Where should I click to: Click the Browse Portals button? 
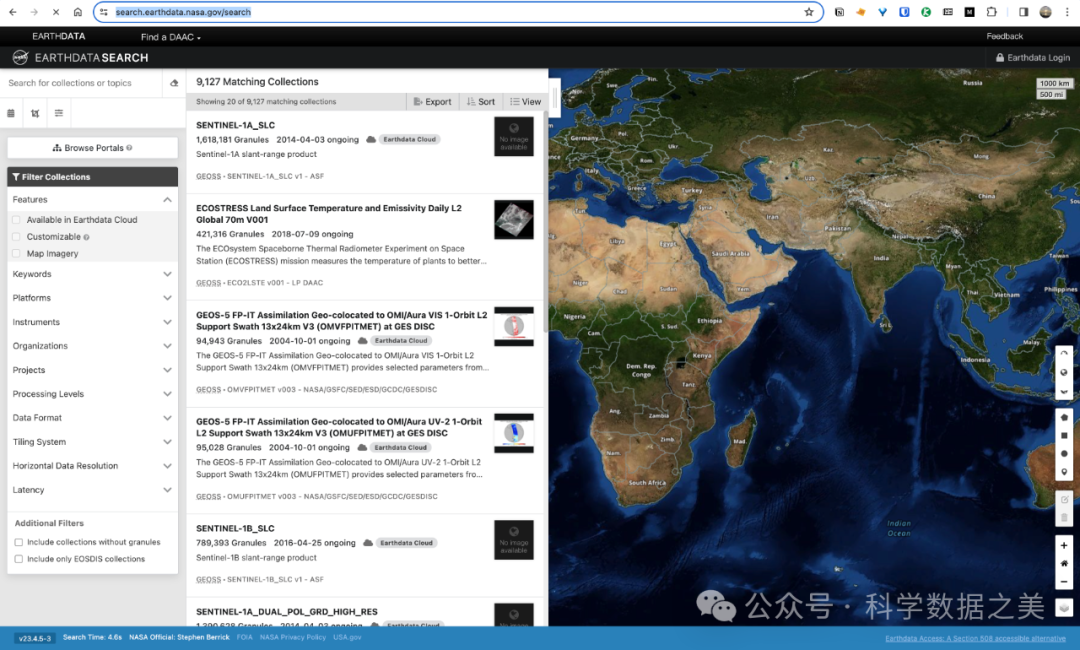92,148
